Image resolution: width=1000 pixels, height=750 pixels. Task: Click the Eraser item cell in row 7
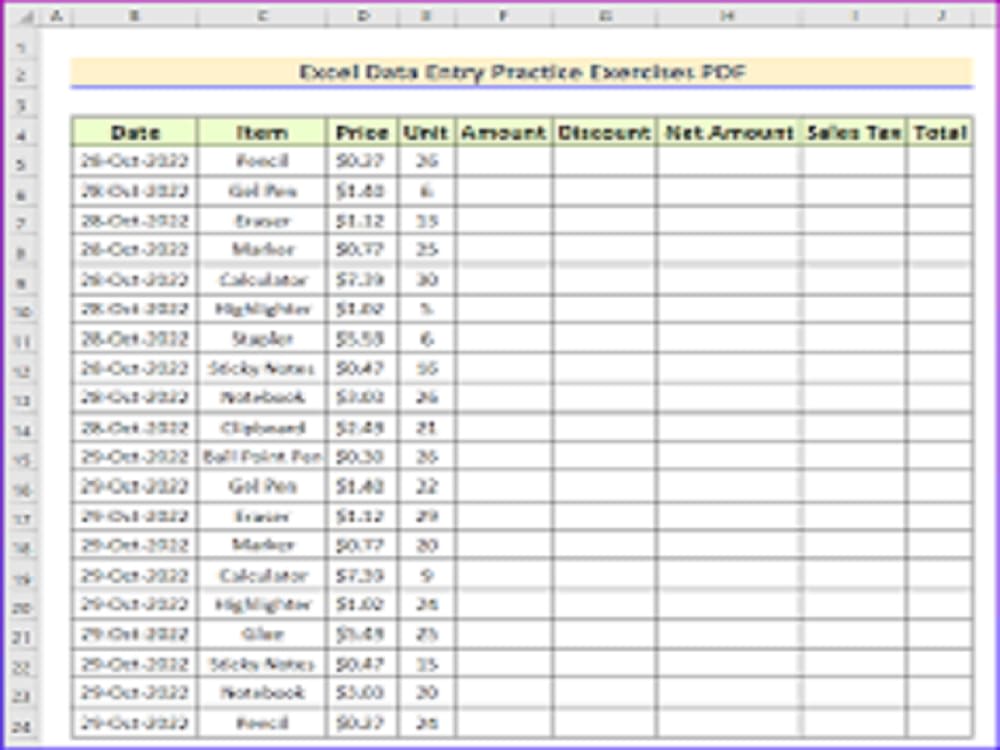click(262, 221)
